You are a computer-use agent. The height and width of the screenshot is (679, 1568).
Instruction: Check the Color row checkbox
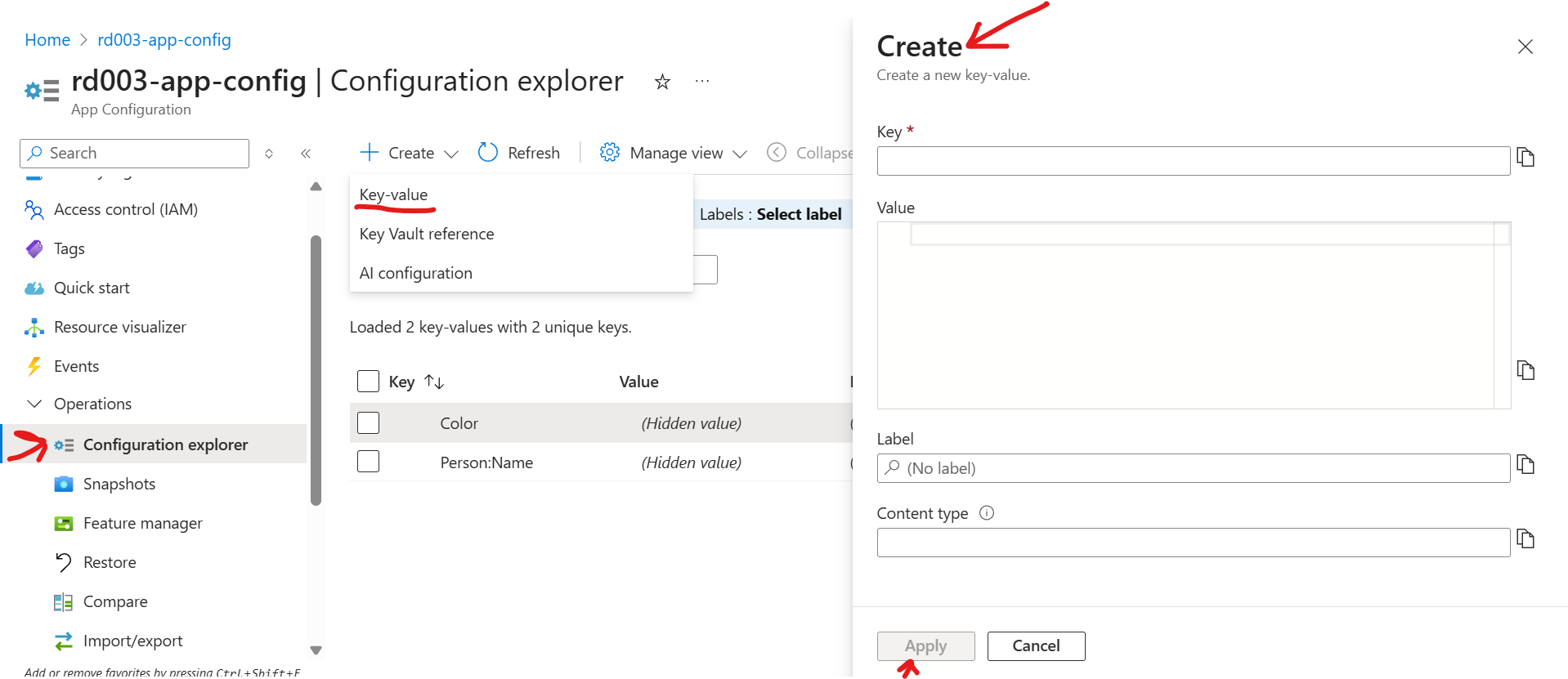369,423
